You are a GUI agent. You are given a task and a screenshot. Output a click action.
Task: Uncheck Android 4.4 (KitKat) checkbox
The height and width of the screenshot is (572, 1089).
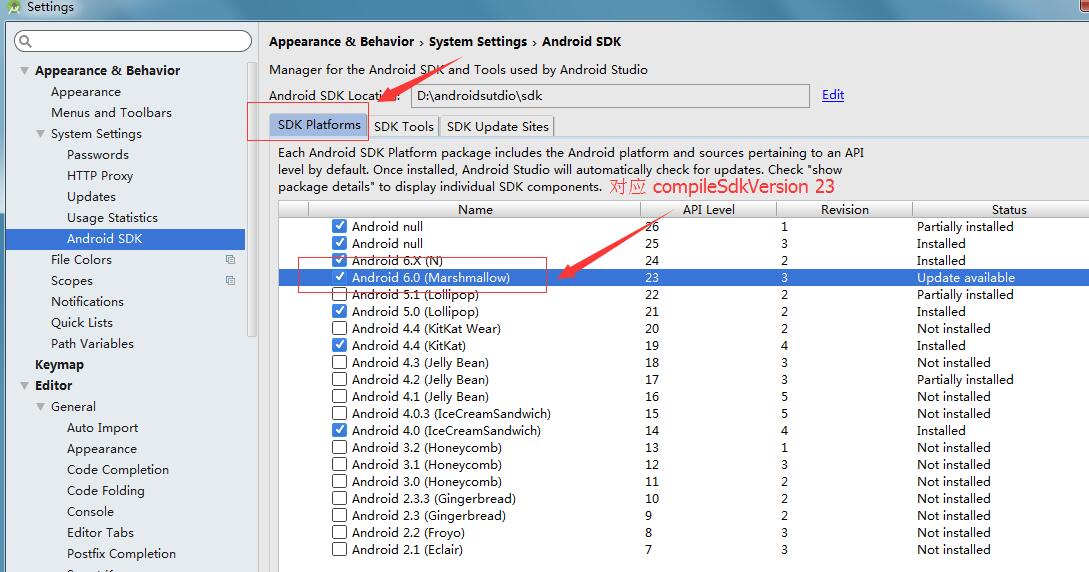click(339, 345)
